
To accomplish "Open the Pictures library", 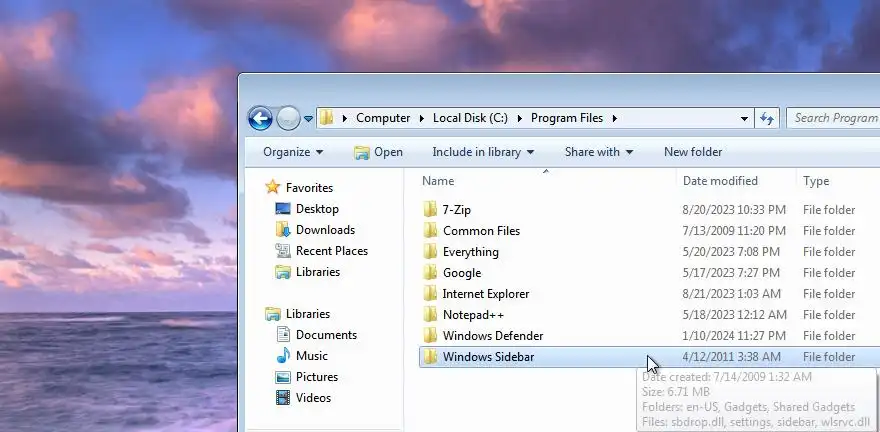I will coord(317,376).
